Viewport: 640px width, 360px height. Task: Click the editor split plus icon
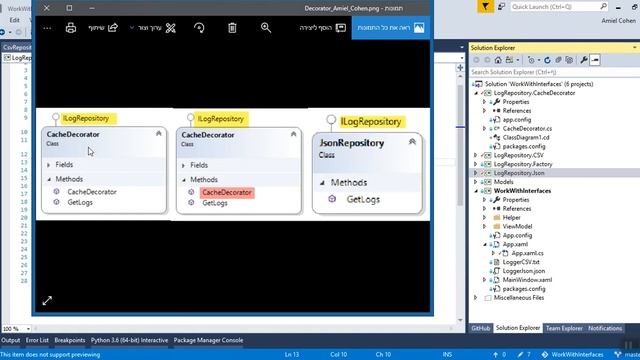pyautogui.click(x=460, y=68)
